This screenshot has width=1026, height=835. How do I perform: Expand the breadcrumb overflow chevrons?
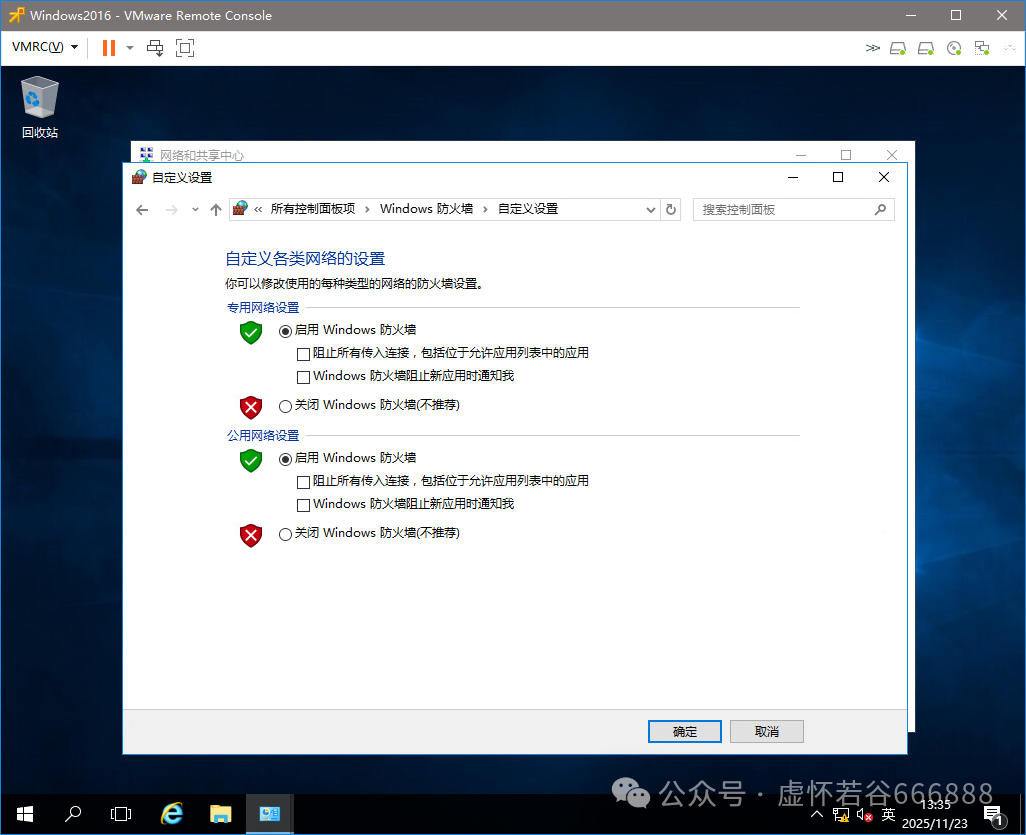(258, 209)
